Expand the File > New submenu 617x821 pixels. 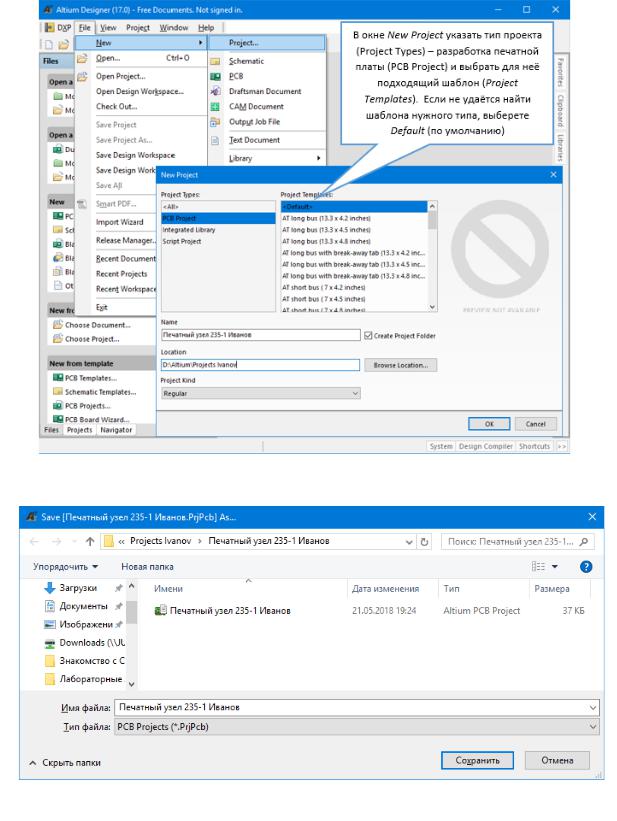[141, 43]
